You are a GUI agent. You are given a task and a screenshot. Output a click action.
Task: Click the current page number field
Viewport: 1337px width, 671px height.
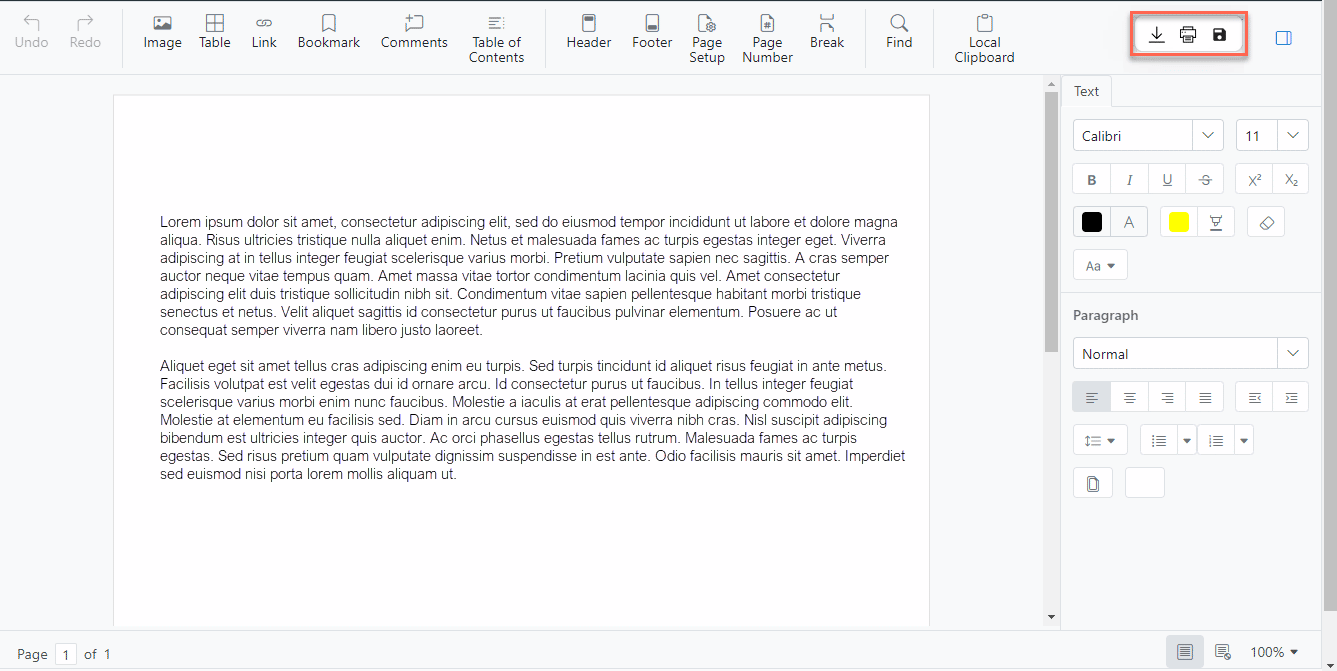[66, 654]
